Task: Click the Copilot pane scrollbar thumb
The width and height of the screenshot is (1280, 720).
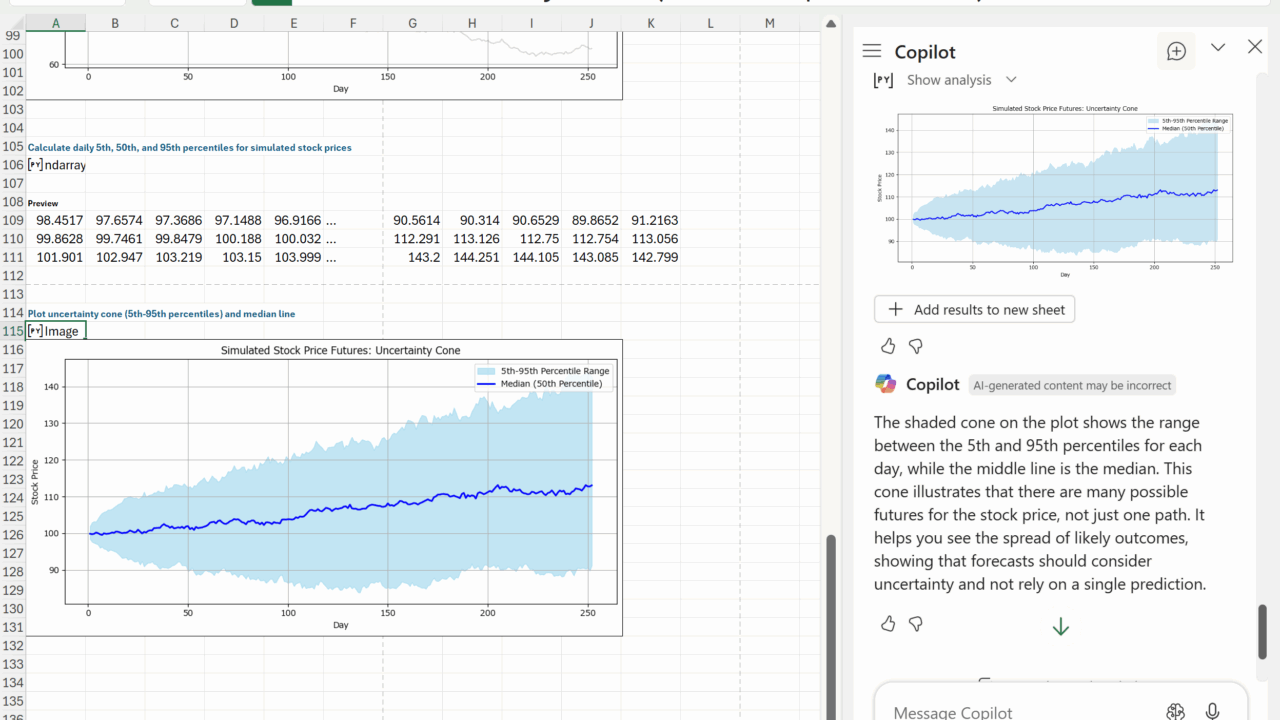Action: tap(1262, 630)
